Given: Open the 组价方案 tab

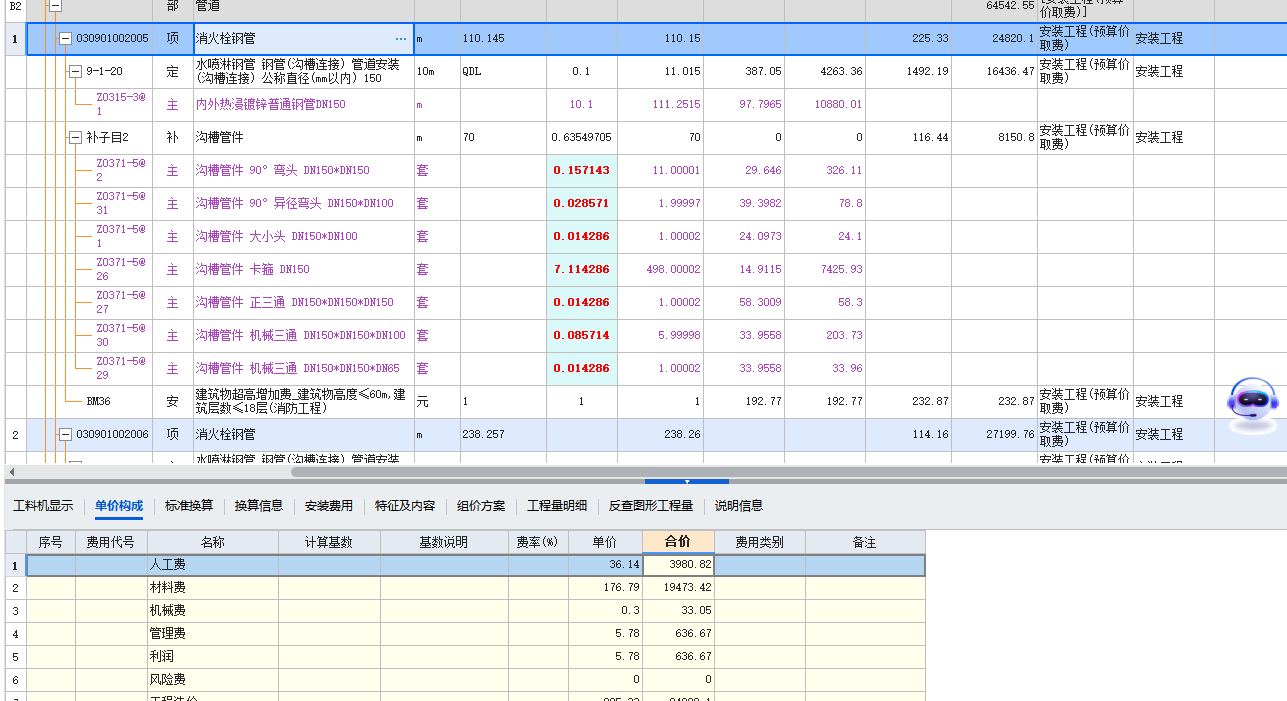Looking at the screenshot, I should point(481,506).
